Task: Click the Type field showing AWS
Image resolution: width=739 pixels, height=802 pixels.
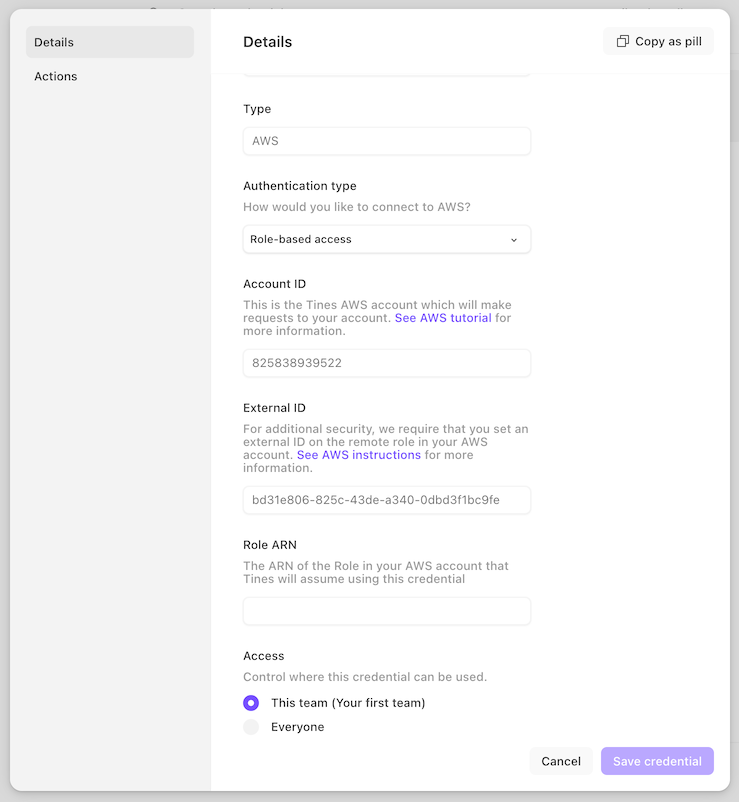Action: coord(387,141)
